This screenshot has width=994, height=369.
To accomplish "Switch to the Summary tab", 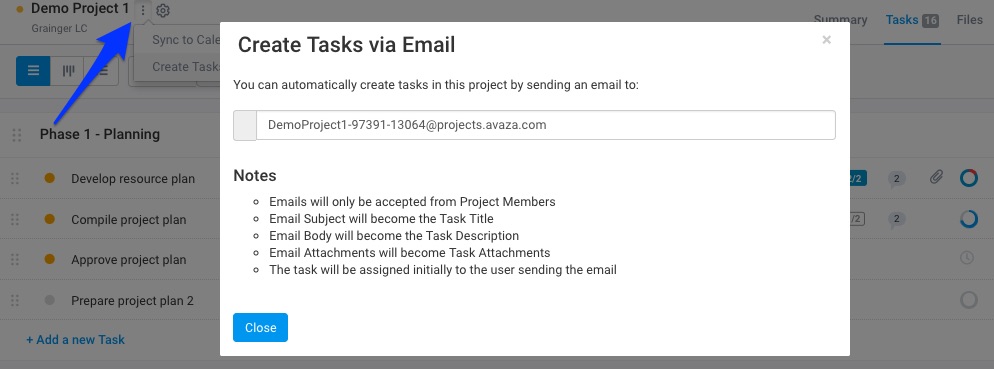I will [x=840, y=20].
